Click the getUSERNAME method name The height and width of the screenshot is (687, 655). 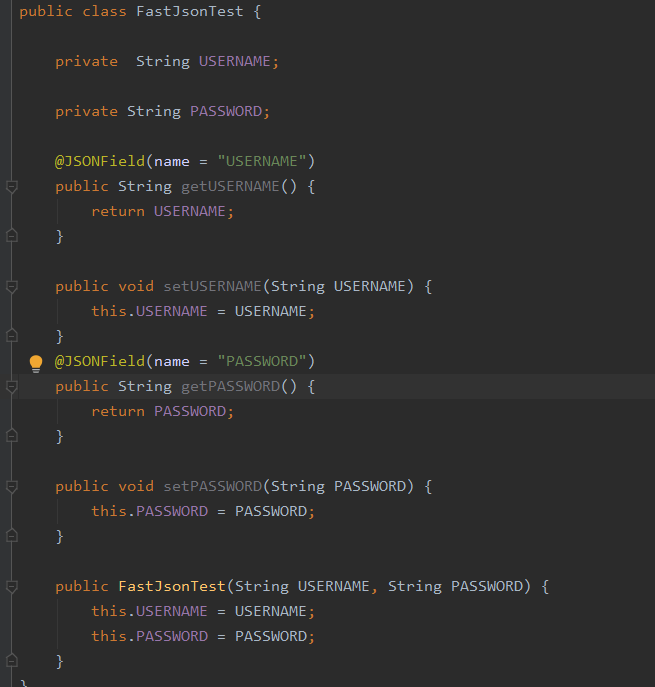[x=230, y=187]
